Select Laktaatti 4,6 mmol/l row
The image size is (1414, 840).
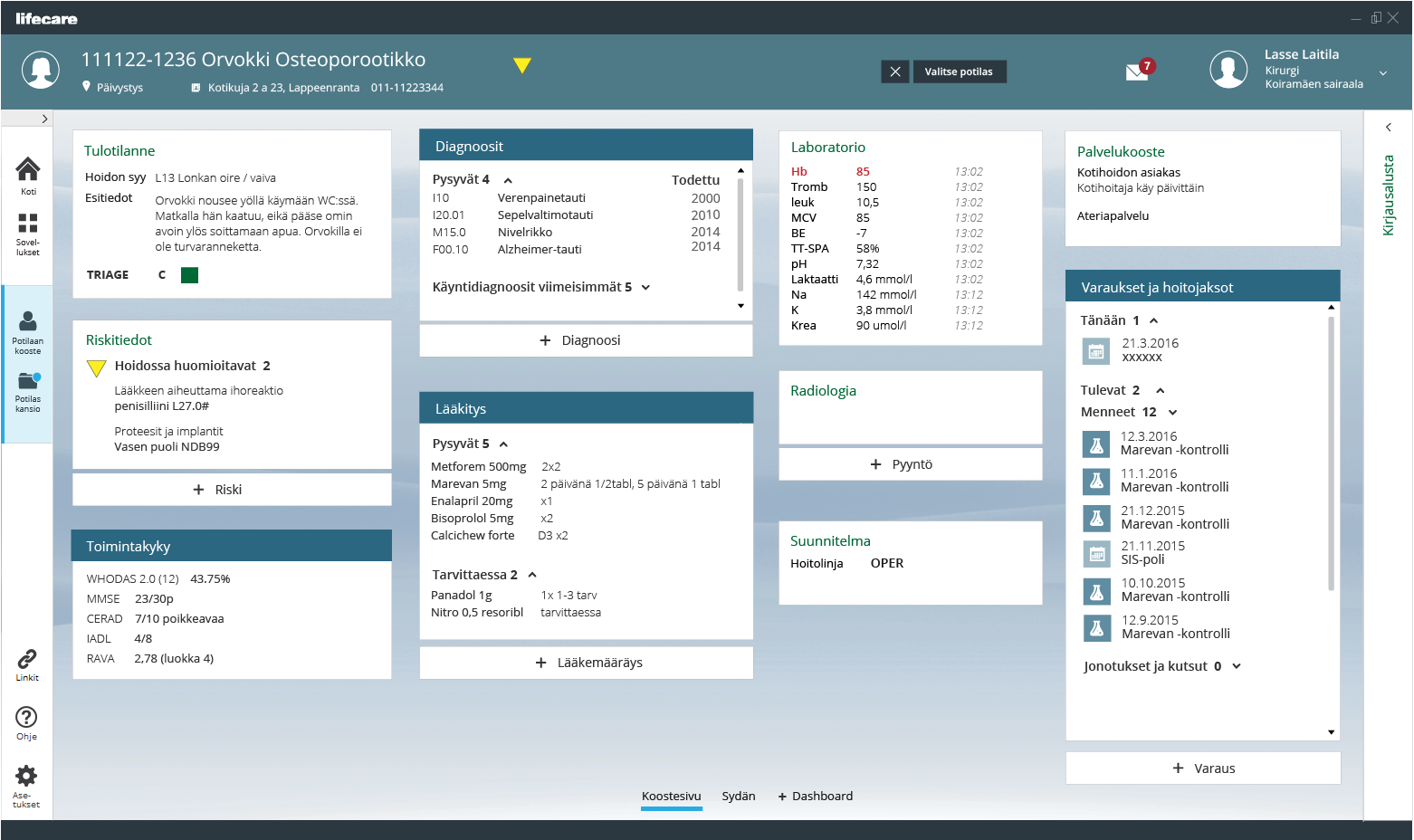point(887,280)
